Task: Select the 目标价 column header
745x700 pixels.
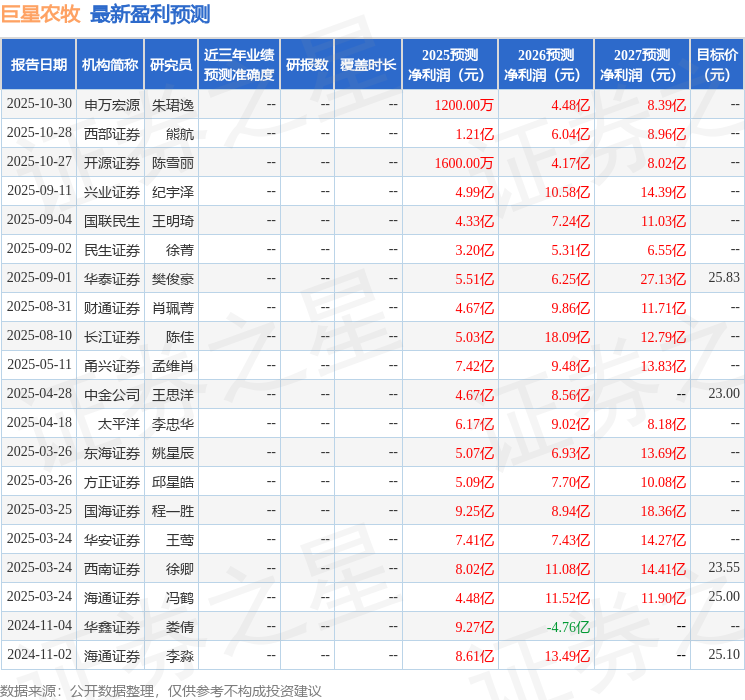Action: click(x=716, y=65)
